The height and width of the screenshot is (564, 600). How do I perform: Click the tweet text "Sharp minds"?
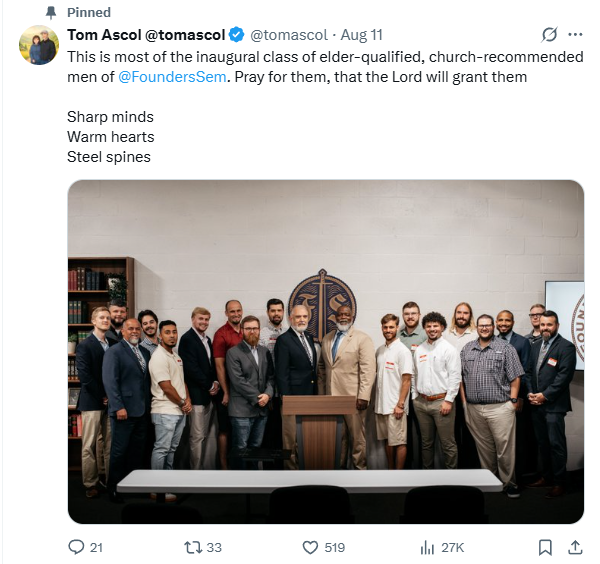click(110, 117)
